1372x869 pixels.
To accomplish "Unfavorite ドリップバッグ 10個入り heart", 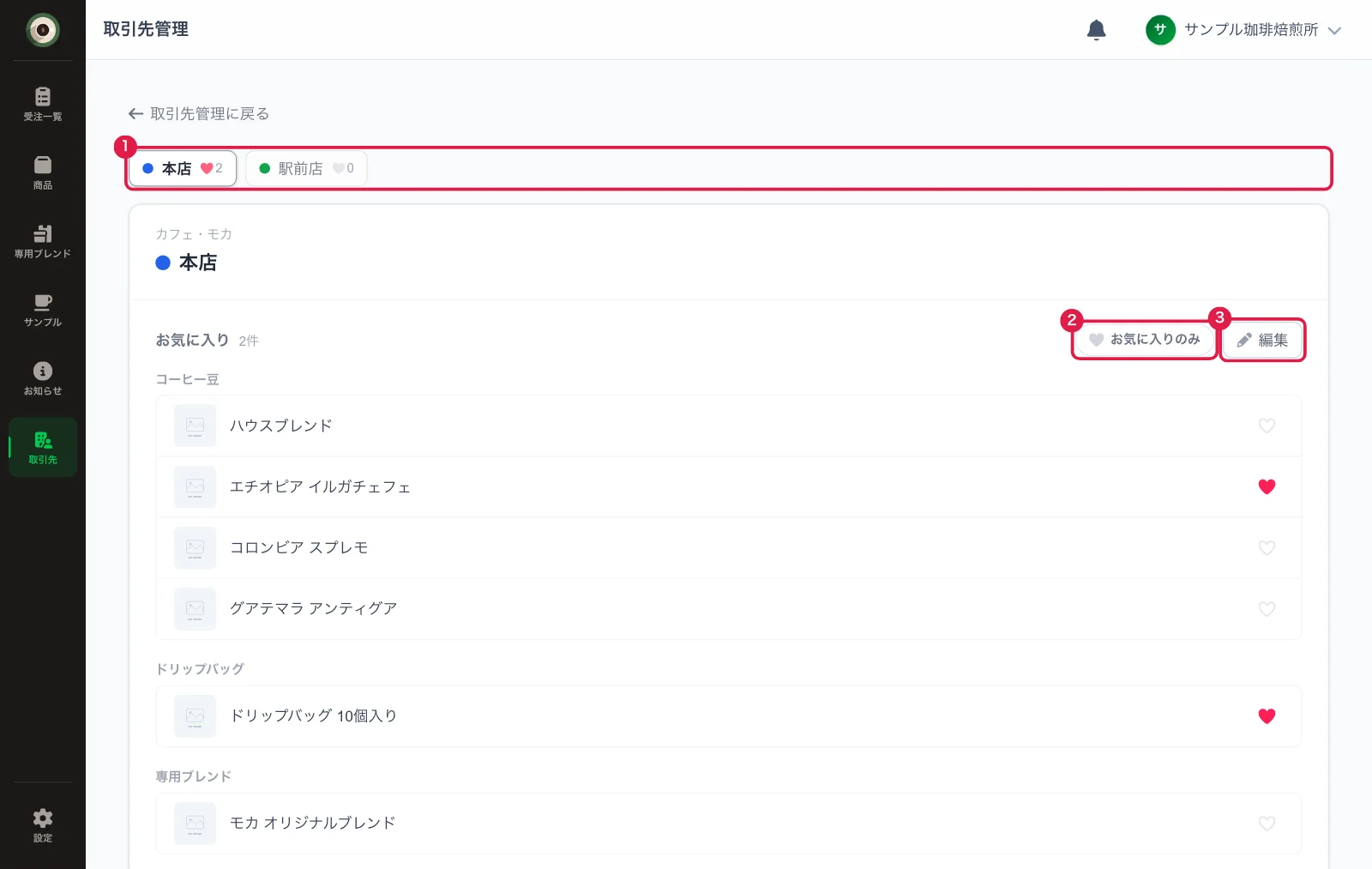I will click(x=1267, y=715).
